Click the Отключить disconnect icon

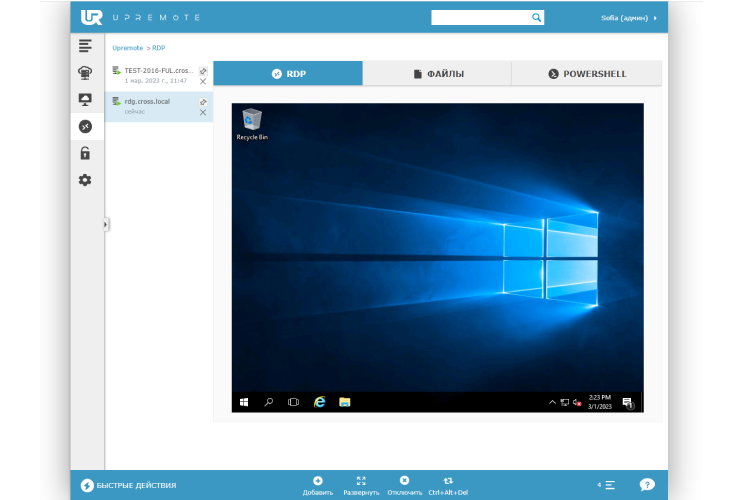[404, 481]
